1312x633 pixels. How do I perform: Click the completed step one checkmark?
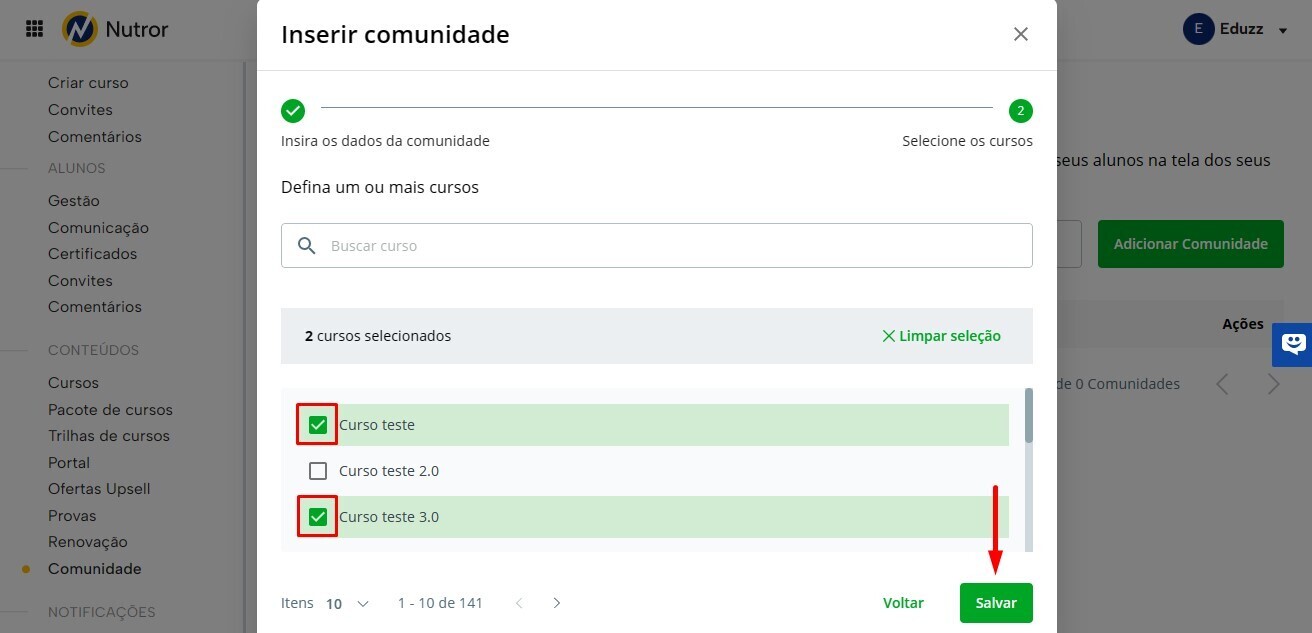(293, 110)
